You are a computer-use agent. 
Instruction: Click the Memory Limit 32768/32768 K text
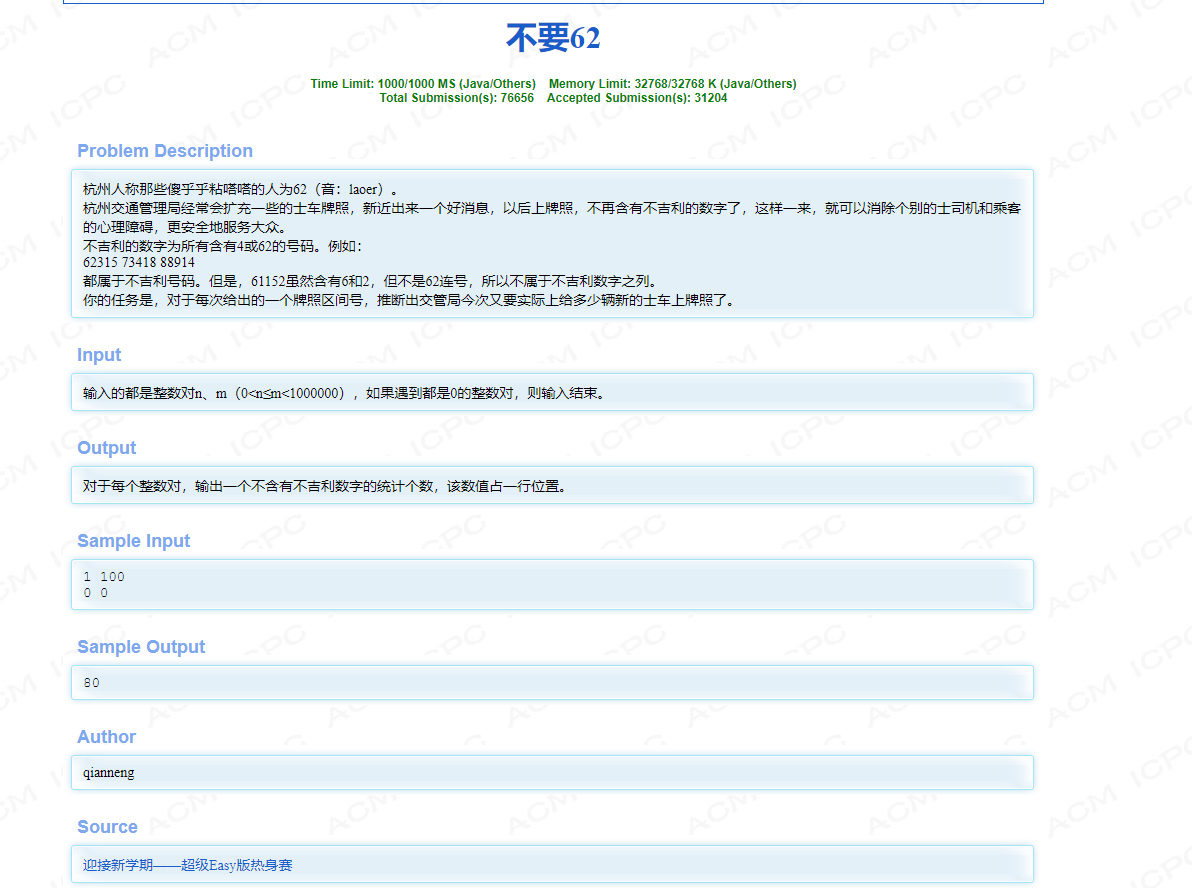[x=673, y=84]
